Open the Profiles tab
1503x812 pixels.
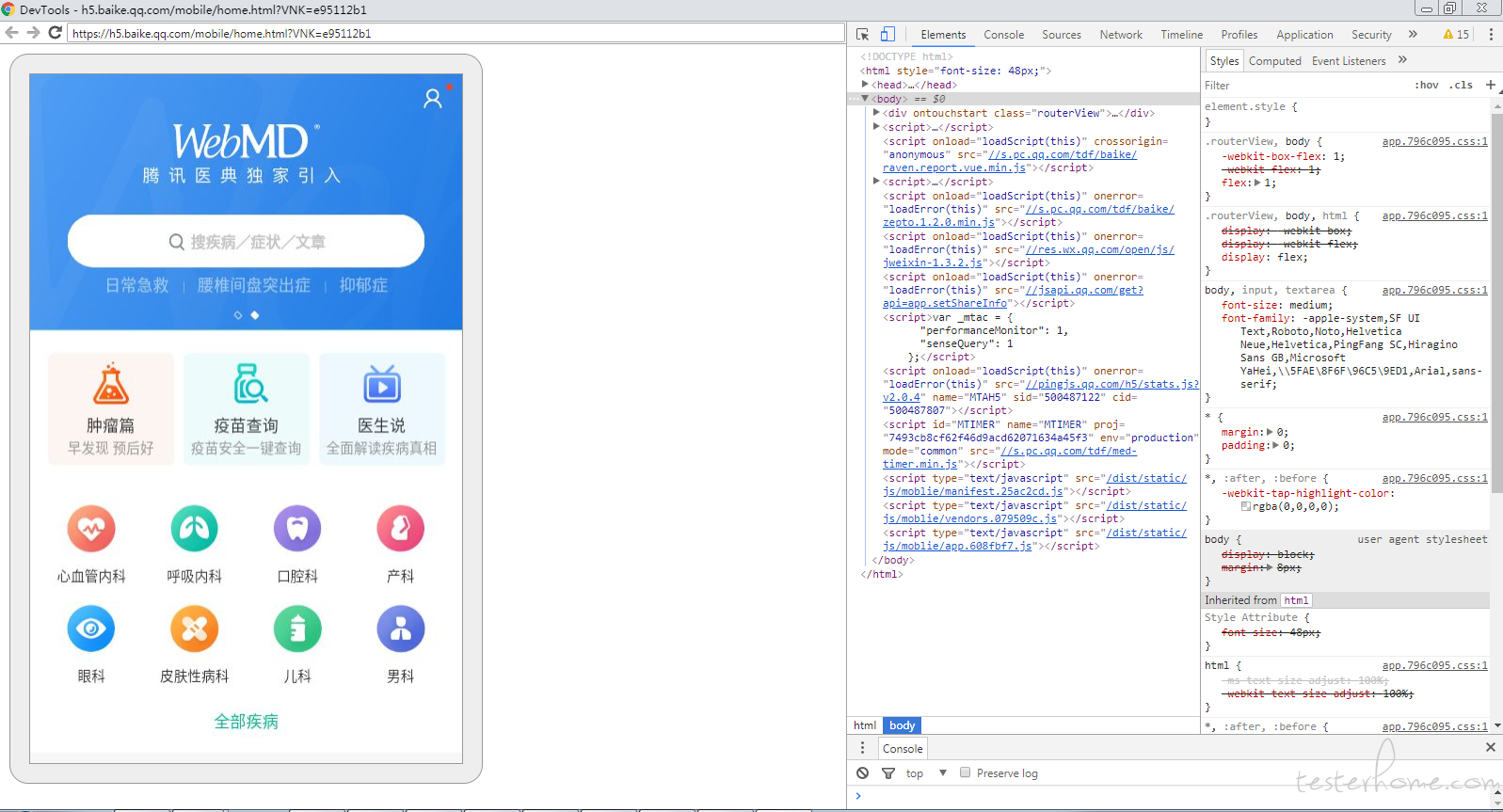coord(1239,35)
